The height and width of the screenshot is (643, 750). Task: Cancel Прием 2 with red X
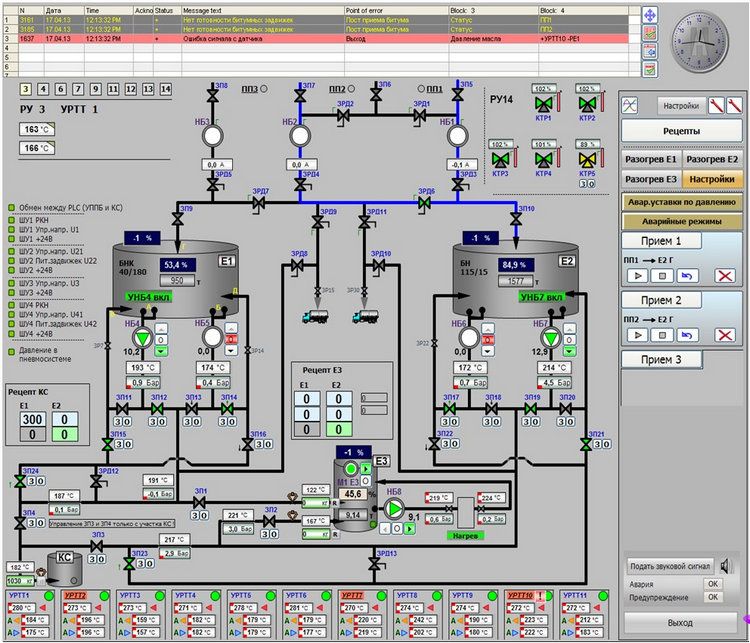point(725,335)
